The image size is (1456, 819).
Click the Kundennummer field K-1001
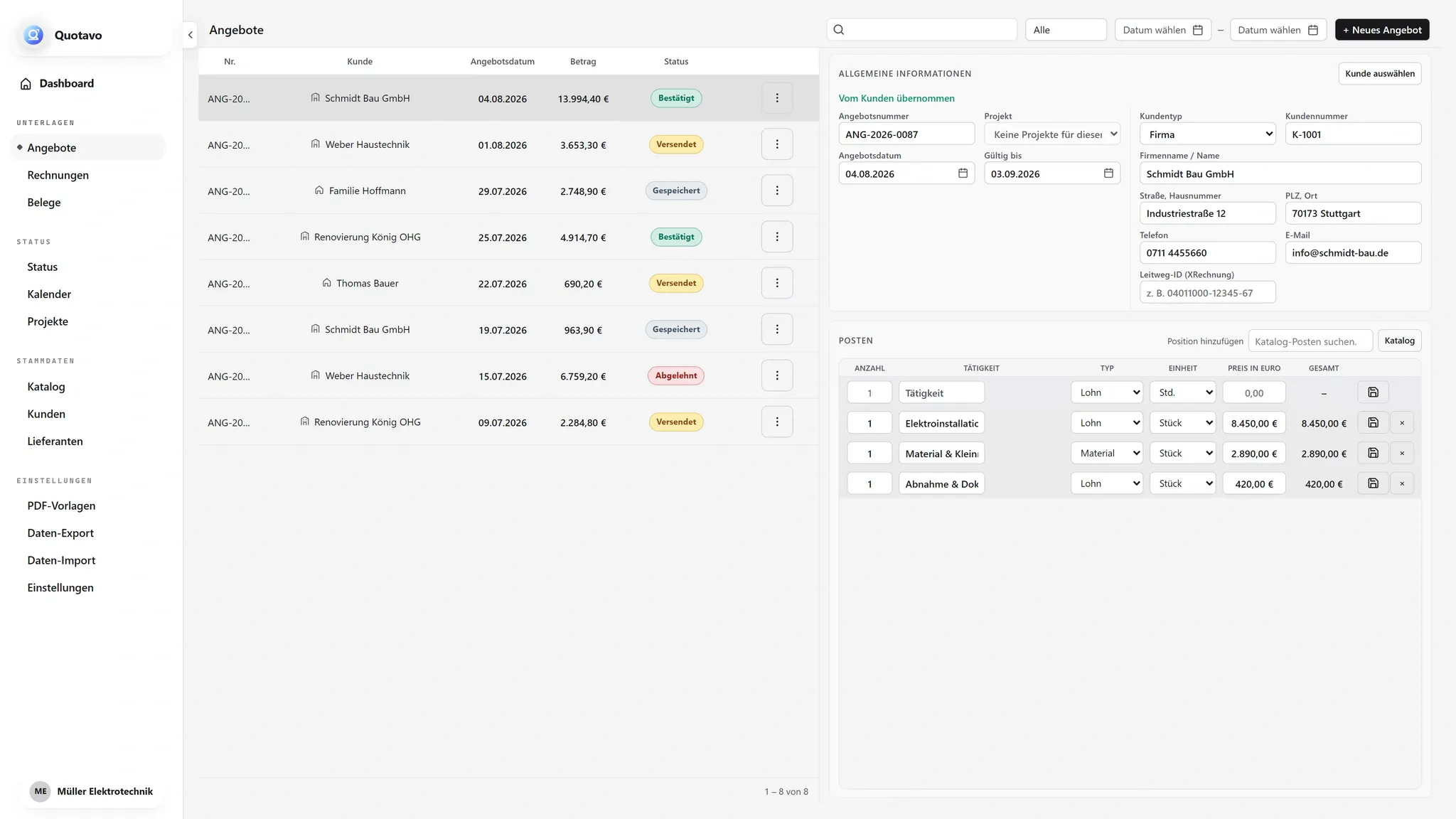(x=1353, y=134)
